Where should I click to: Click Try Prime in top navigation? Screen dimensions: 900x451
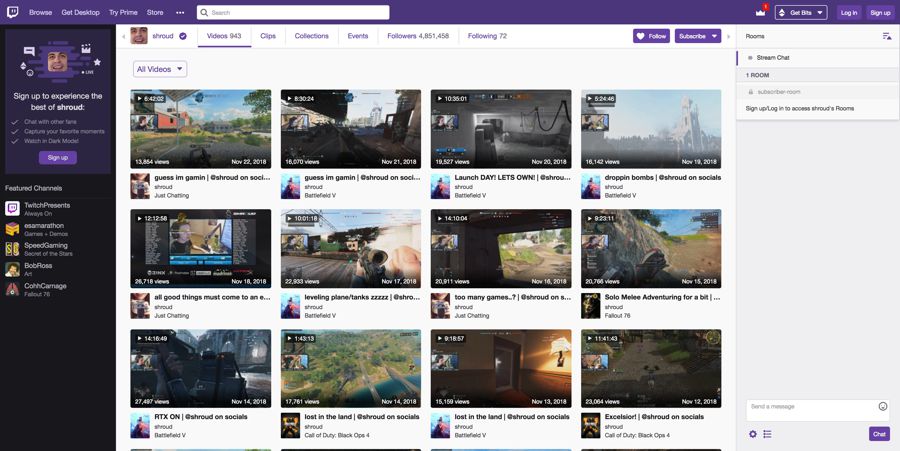point(123,12)
